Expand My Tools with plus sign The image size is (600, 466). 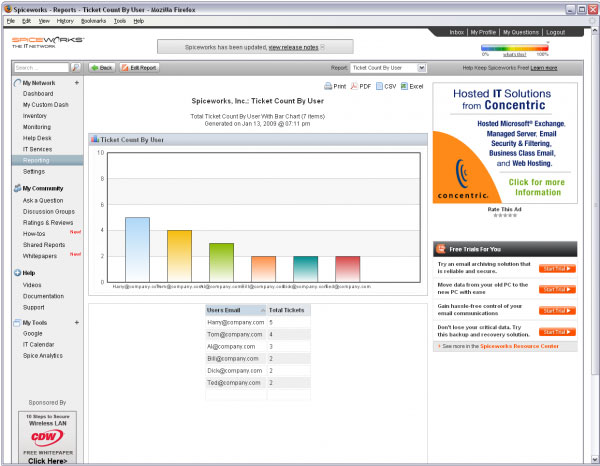77,323
